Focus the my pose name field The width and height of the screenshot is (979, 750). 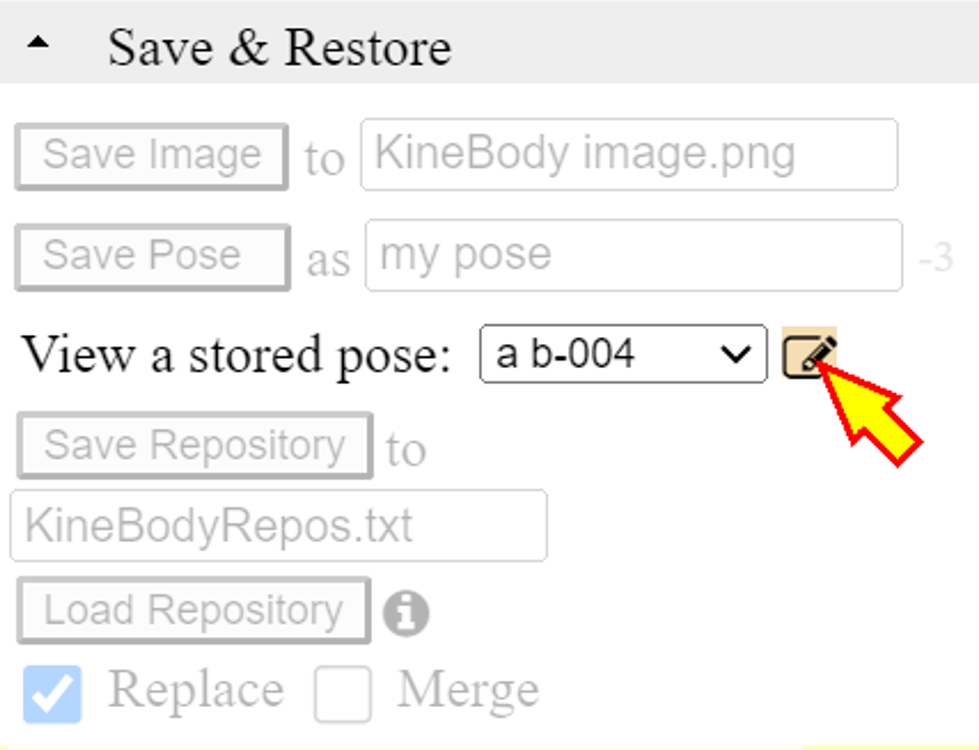click(x=634, y=255)
